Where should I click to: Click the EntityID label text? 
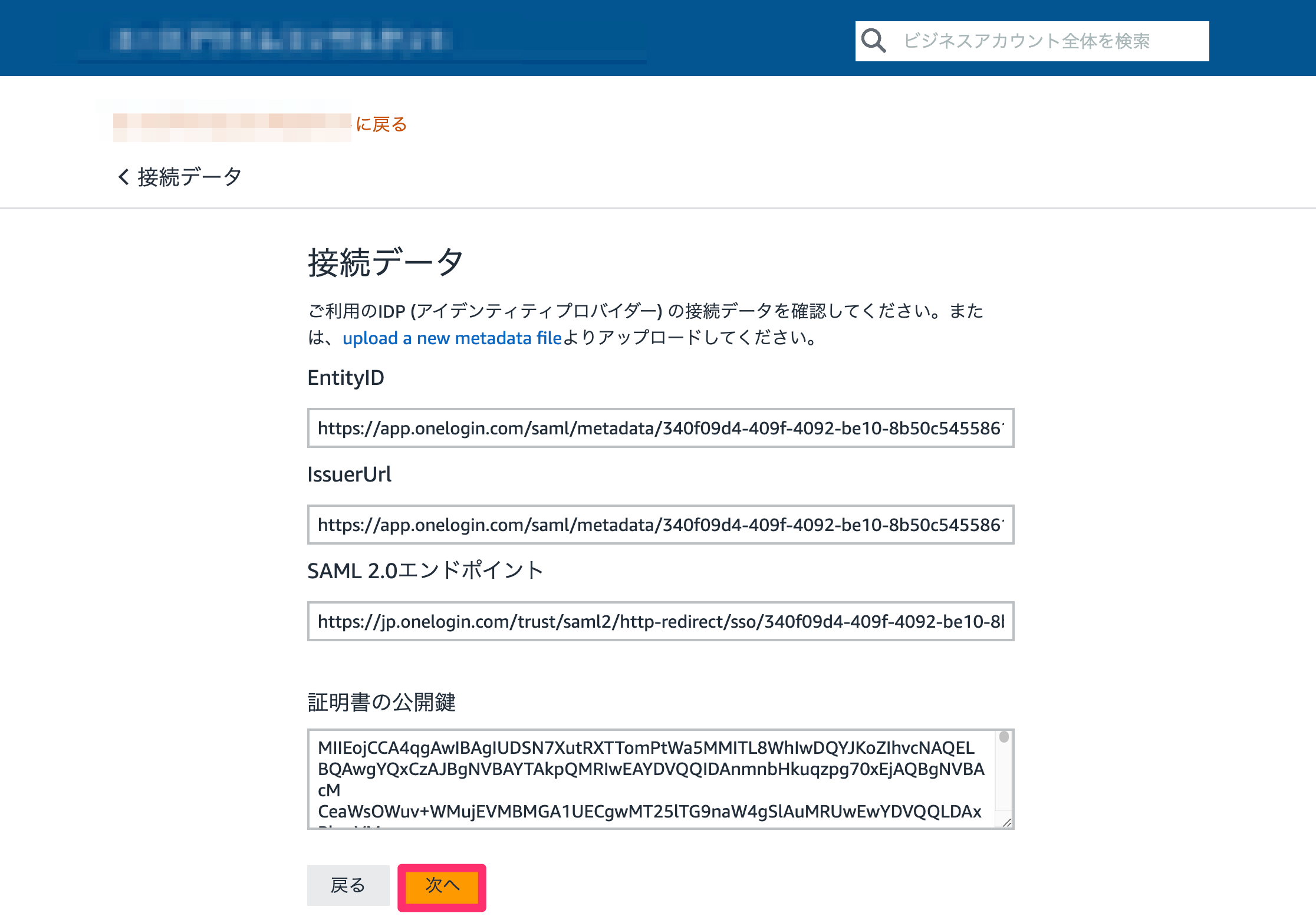346,377
